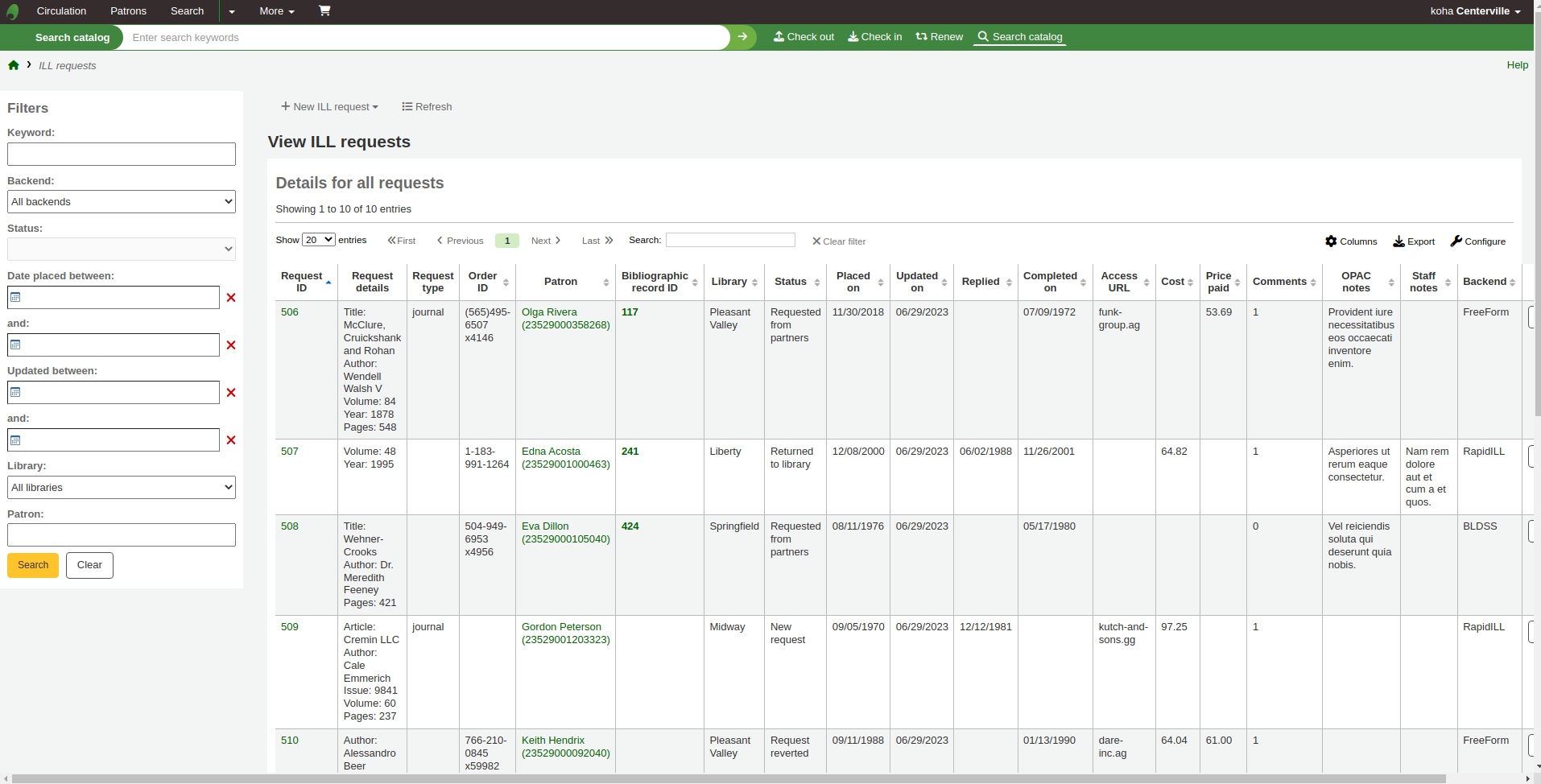Change the Show entries count dropdown
Screen dimensions: 1541x784
[x=318, y=240]
